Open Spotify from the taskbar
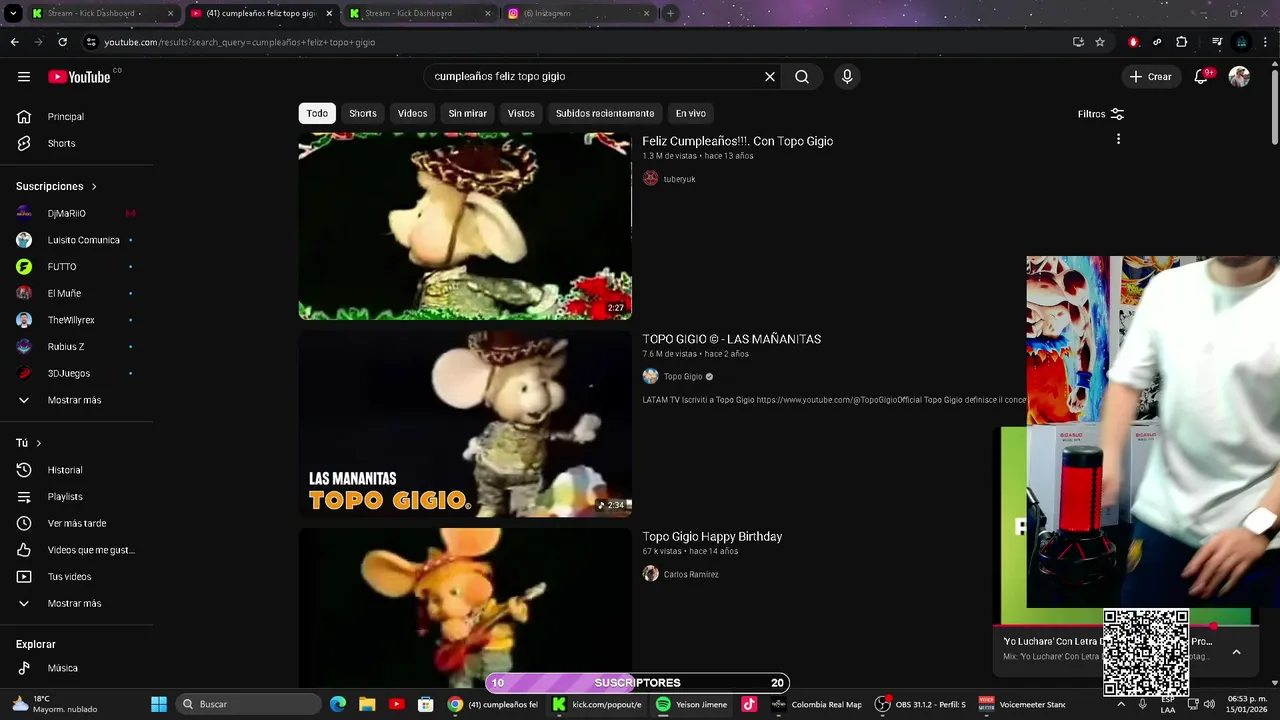The height and width of the screenshot is (720, 1280). click(x=691, y=704)
